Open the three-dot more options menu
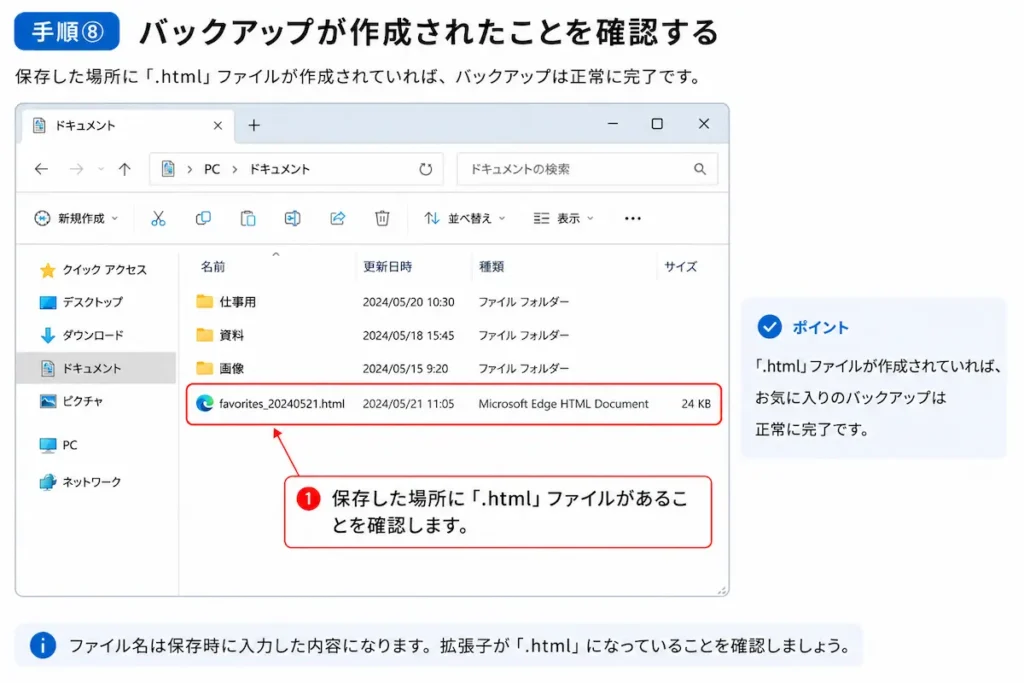Screen dimensions: 1024x683 (x=632, y=218)
